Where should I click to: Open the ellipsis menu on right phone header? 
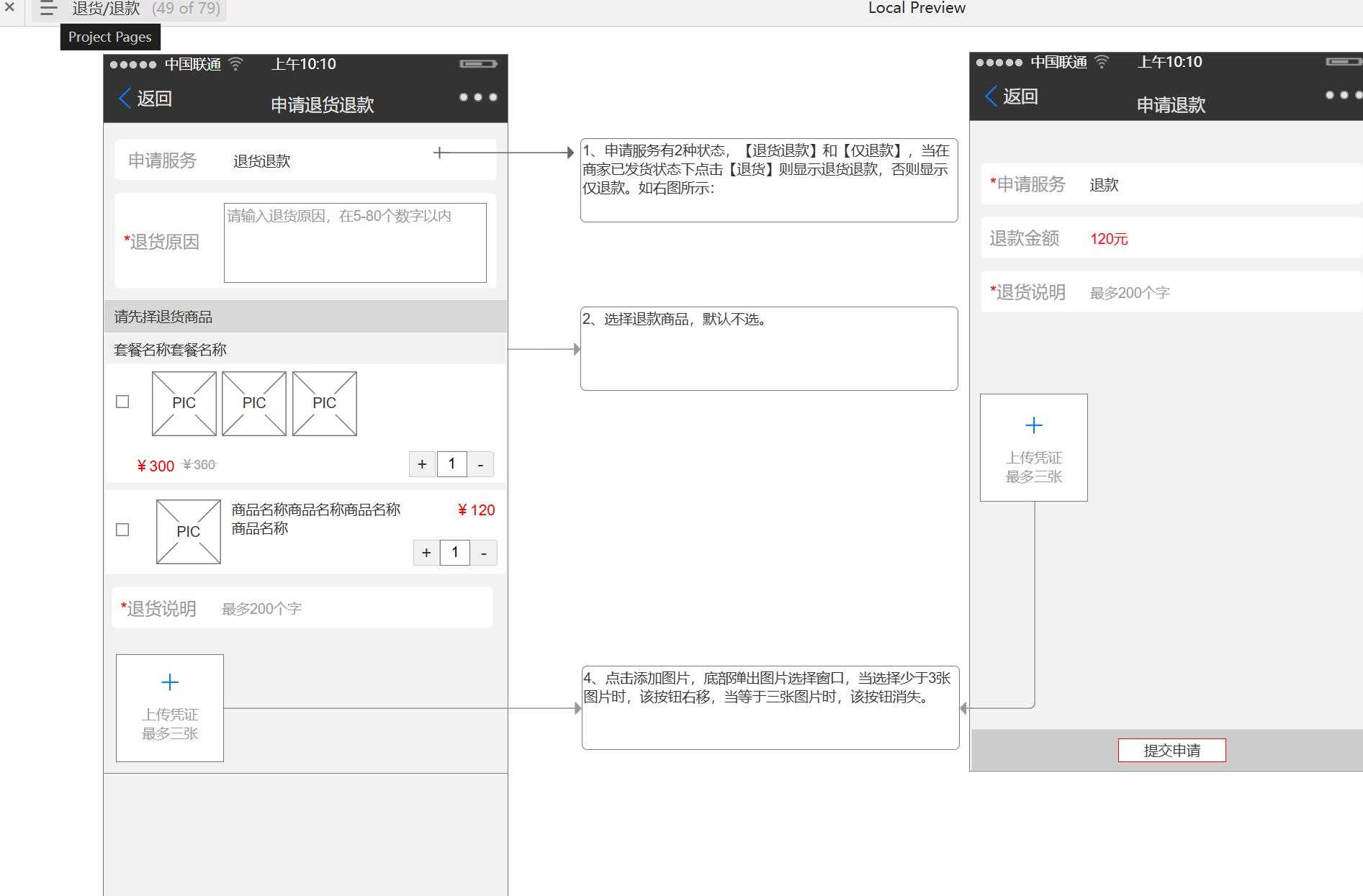pos(1345,94)
